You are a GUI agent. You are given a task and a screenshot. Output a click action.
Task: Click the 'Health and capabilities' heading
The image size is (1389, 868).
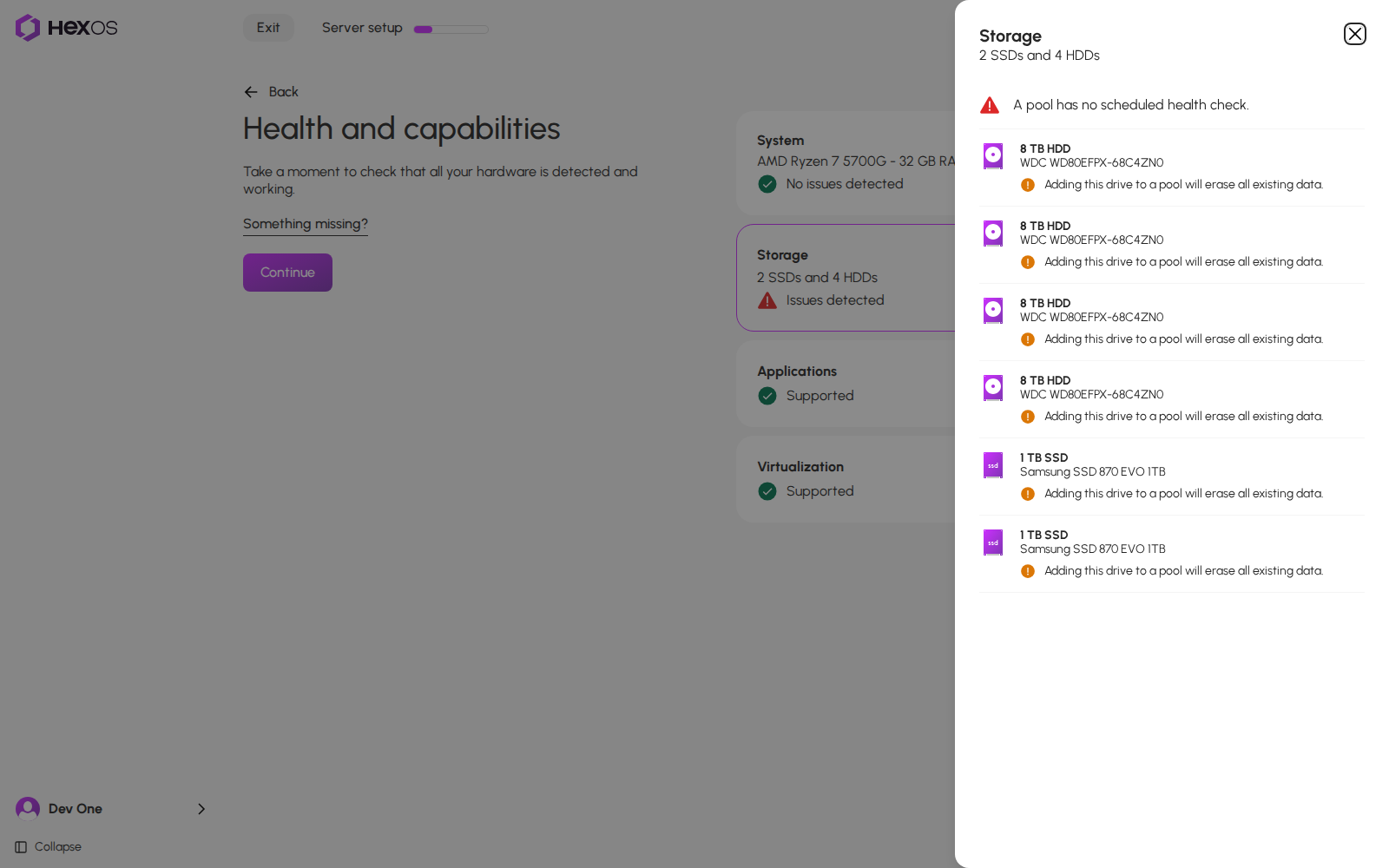[x=401, y=129]
